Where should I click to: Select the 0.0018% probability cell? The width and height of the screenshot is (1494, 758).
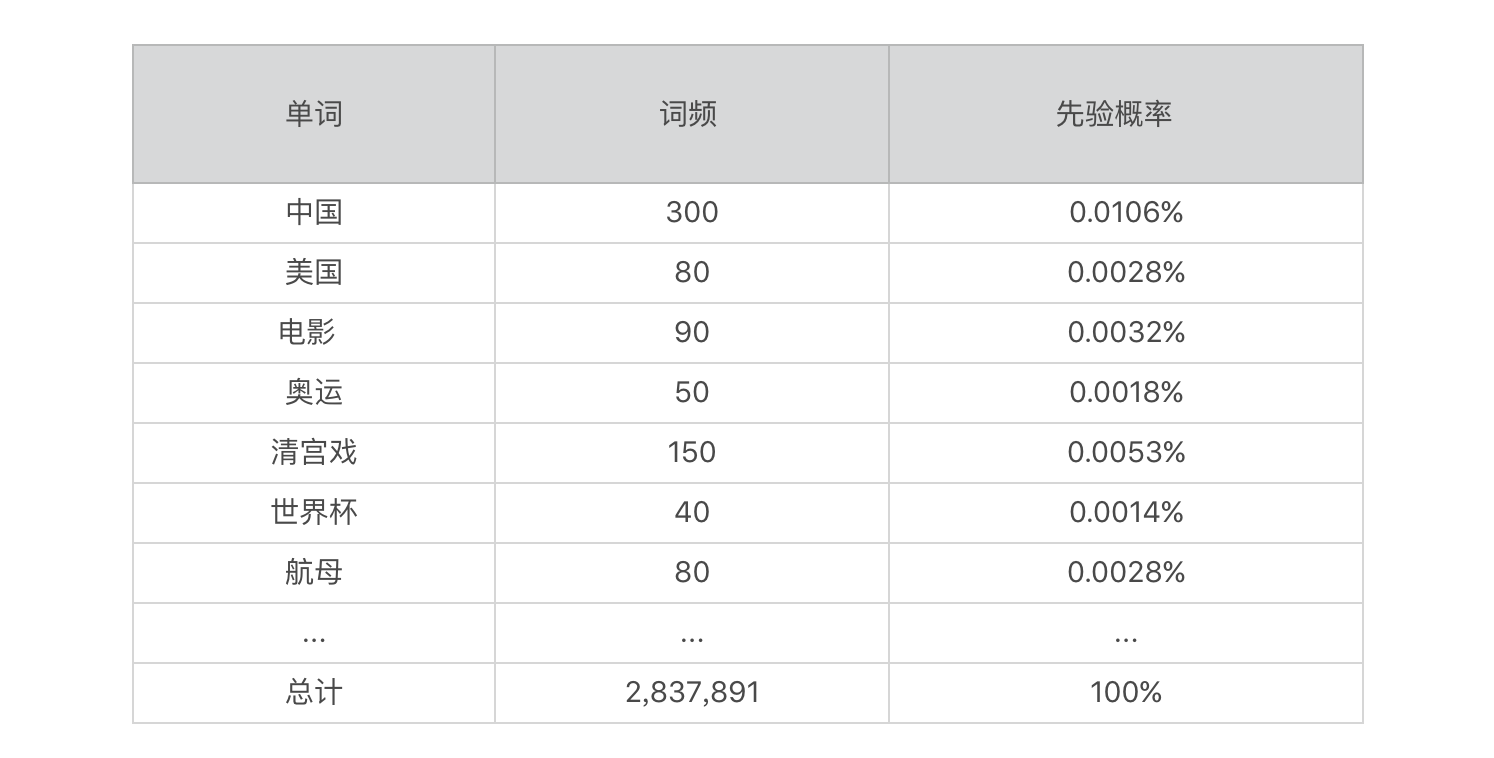1125,392
